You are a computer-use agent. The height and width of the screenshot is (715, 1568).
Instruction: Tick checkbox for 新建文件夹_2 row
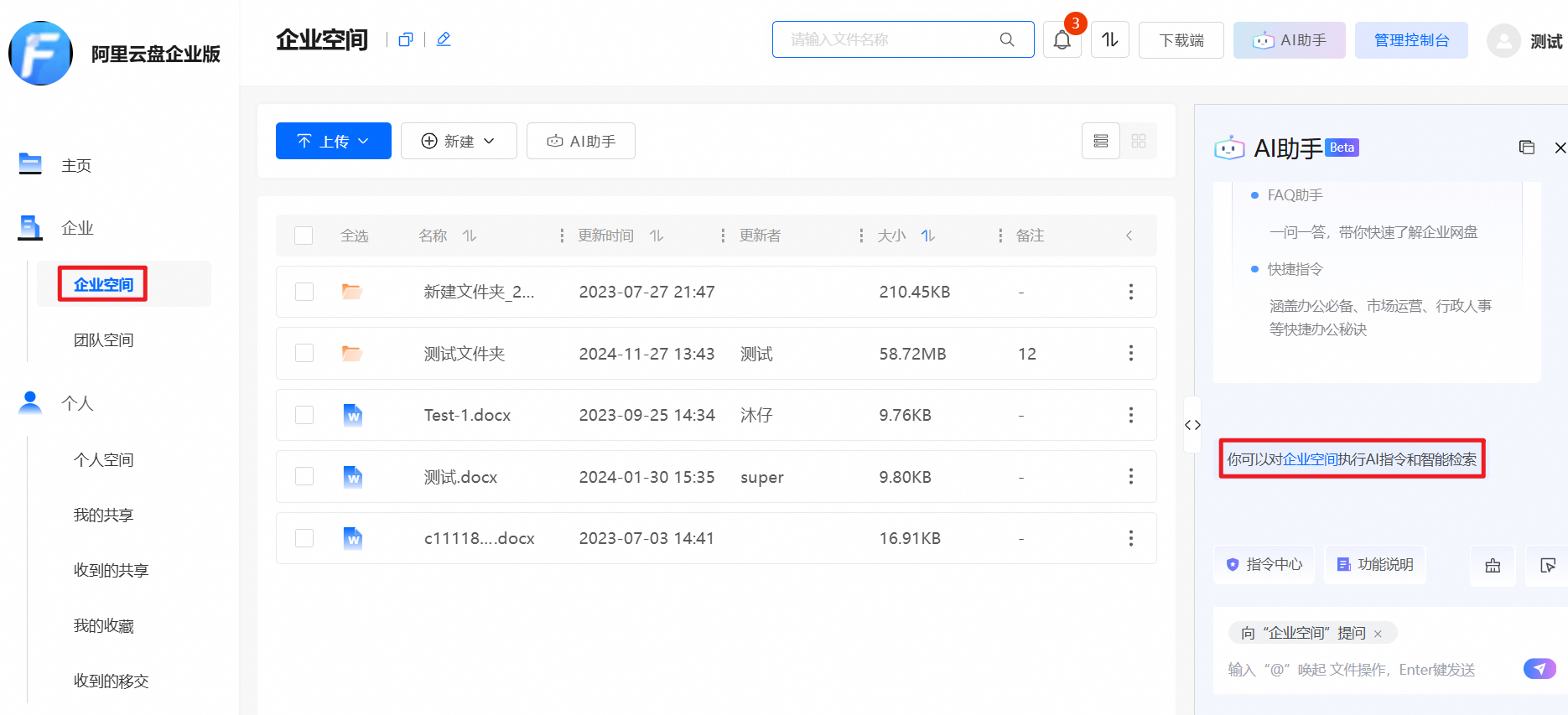click(x=304, y=292)
